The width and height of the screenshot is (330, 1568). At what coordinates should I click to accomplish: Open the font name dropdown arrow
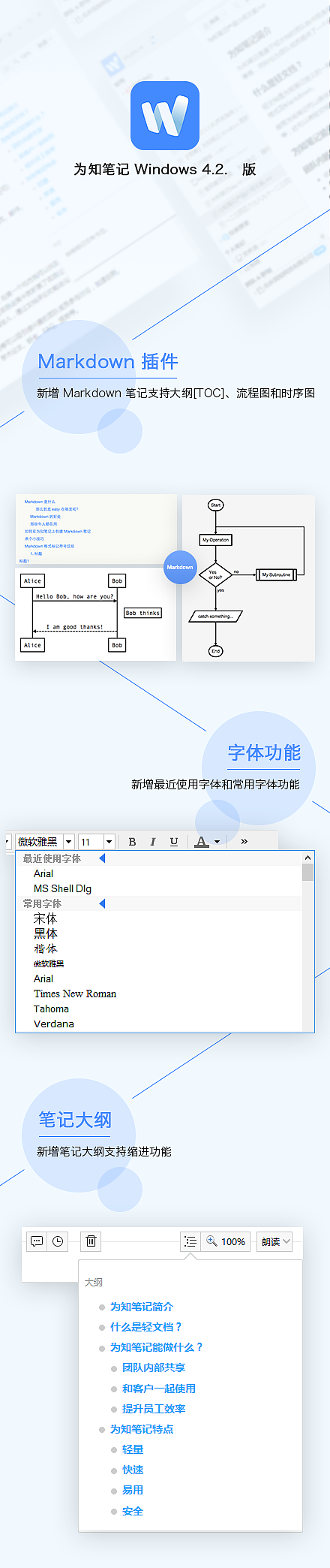coord(69,842)
